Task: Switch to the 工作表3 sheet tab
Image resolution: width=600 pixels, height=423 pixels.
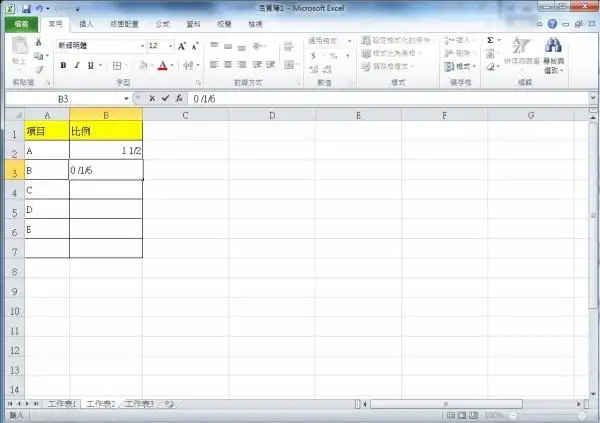Action: point(139,404)
